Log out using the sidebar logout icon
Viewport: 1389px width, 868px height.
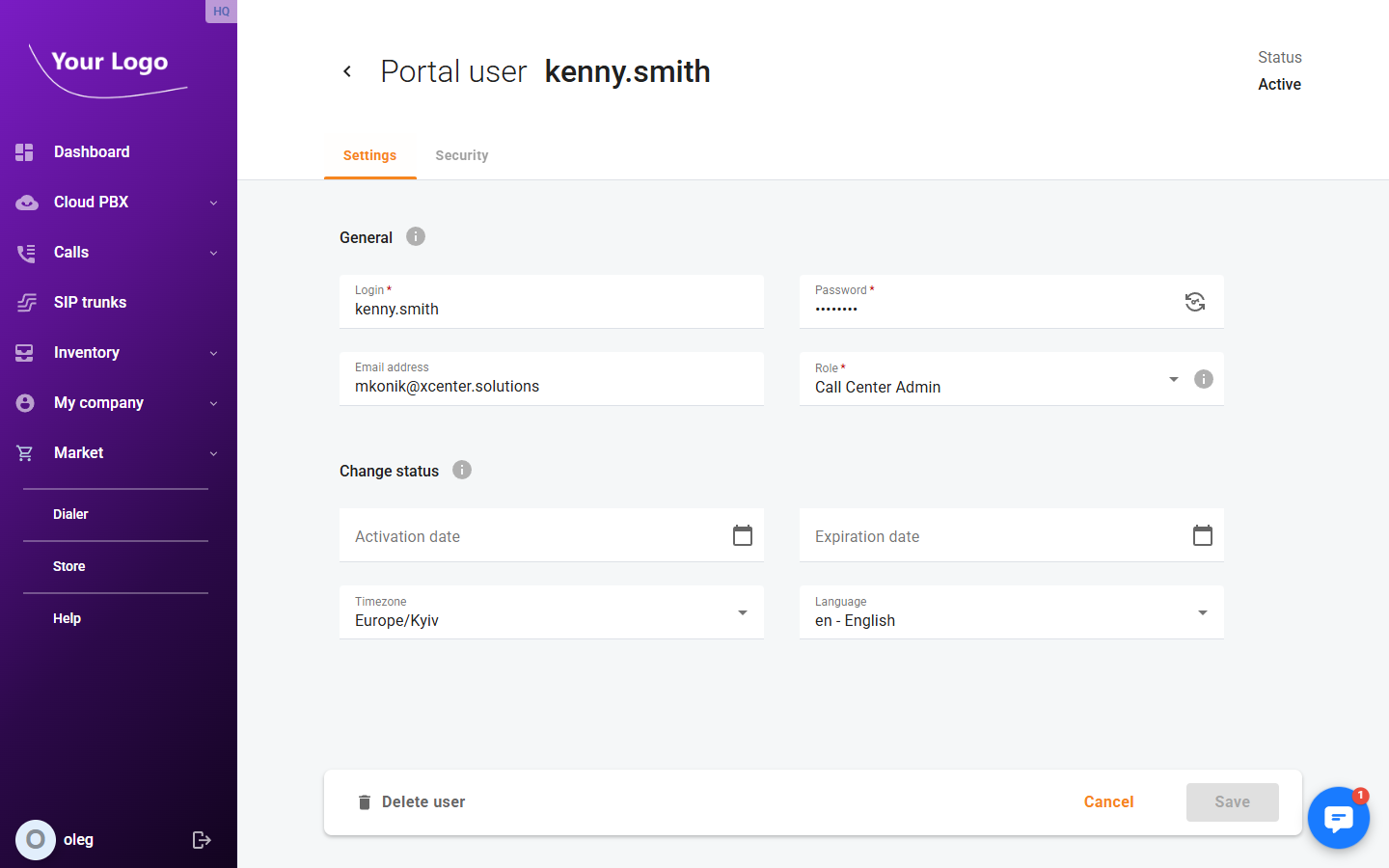tap(202, 839)
